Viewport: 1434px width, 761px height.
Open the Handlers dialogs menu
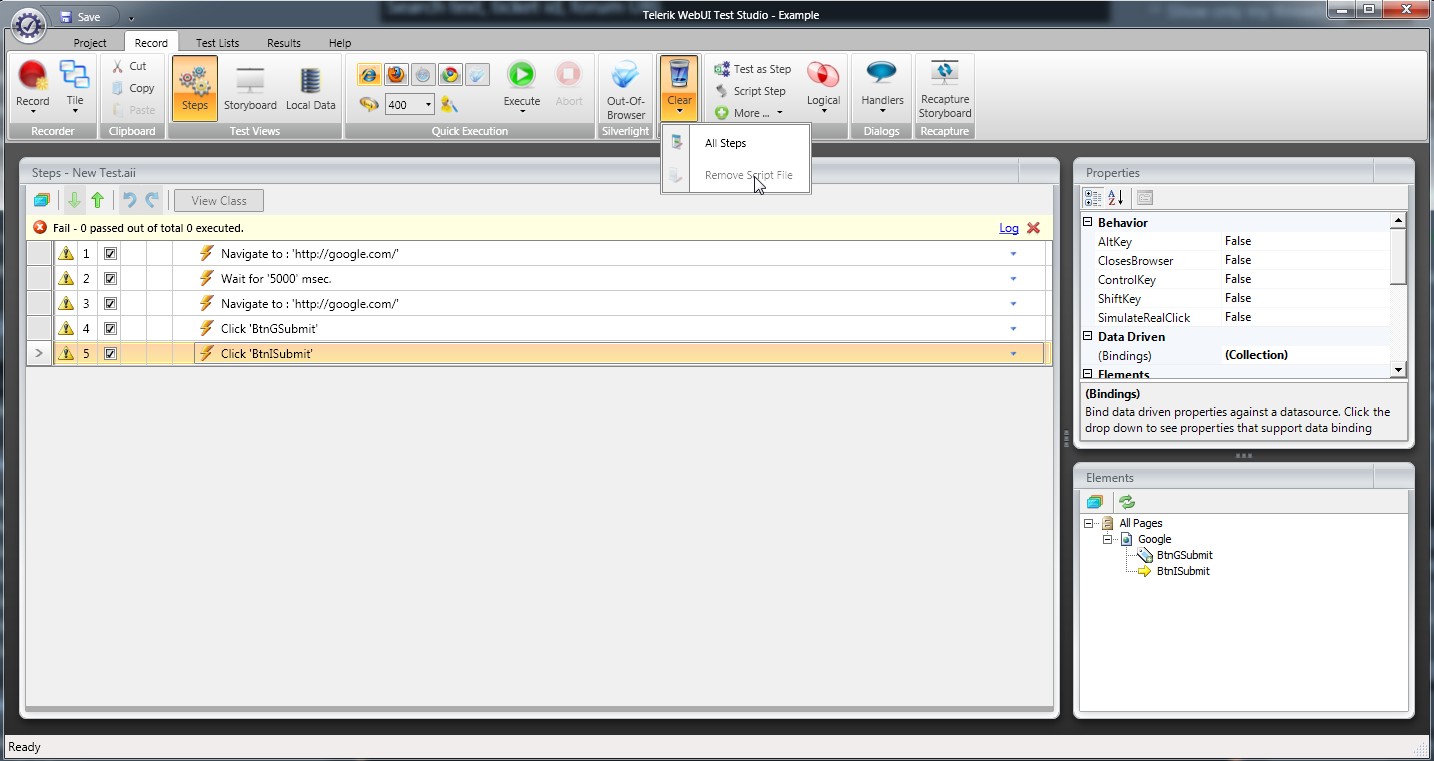click(x=882, y=85)
